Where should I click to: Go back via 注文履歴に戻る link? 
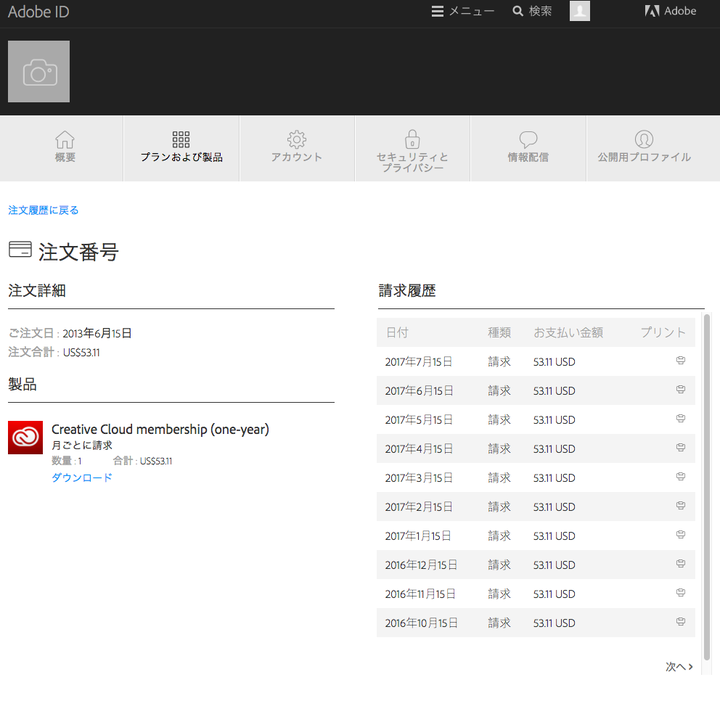[x=43, y=210]
